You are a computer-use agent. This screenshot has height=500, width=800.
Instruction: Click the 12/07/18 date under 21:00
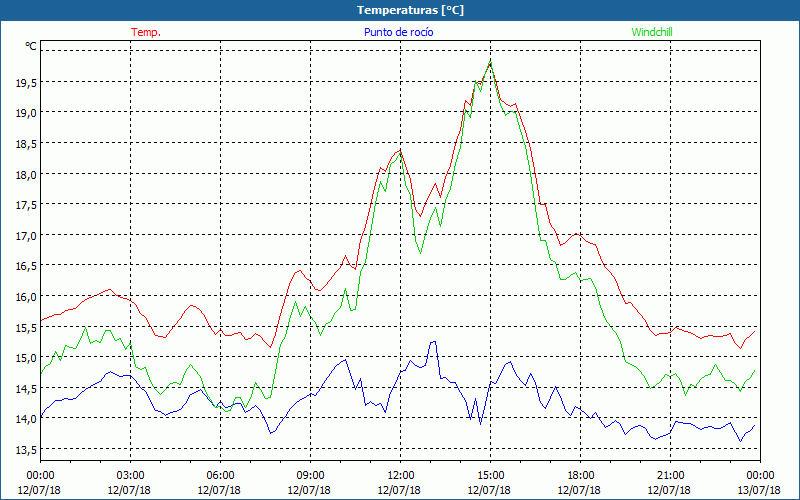point(669,490)
